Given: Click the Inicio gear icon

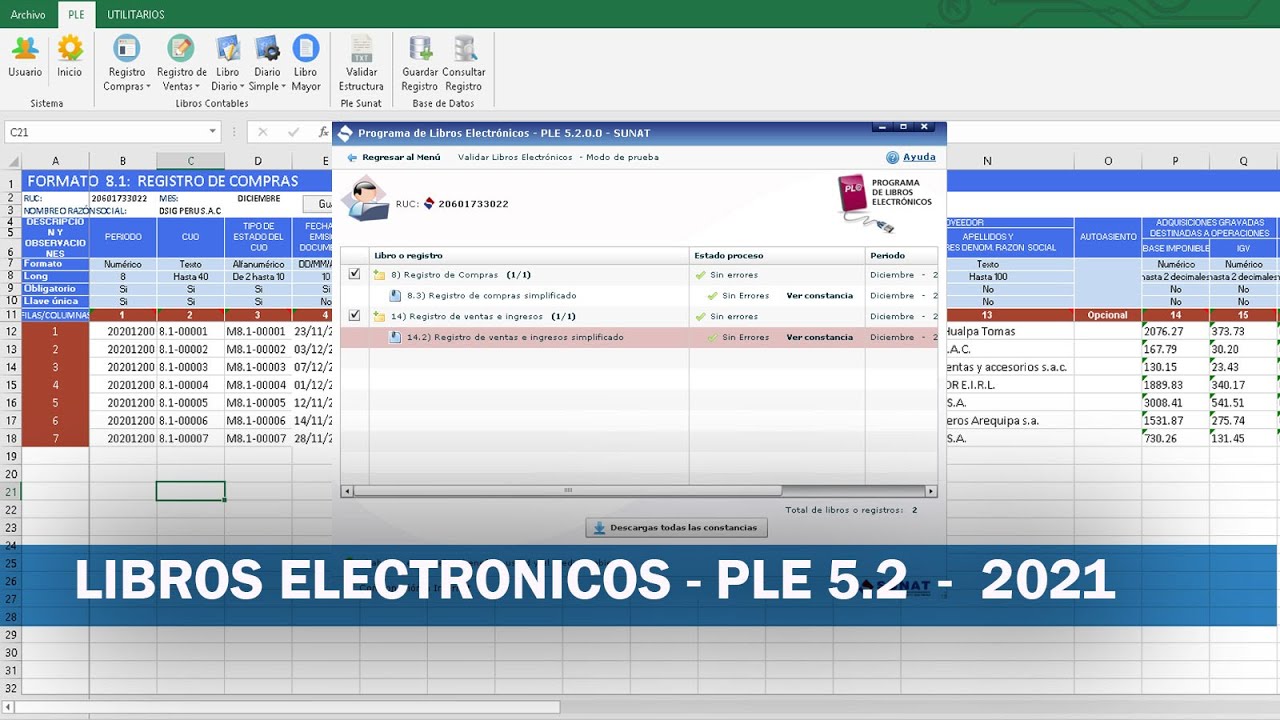Looking at the screenshot, I should click(x=70, y=48).
